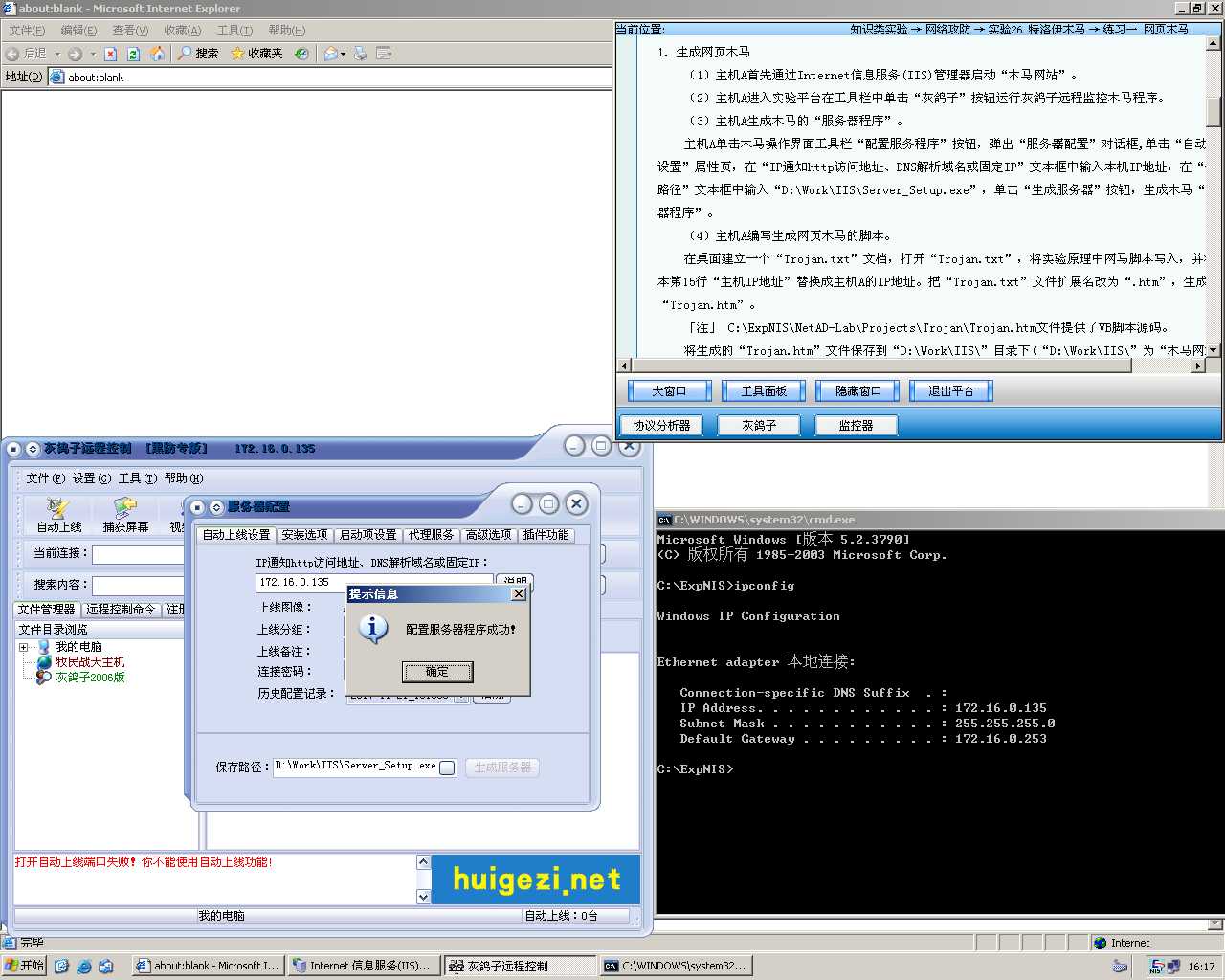Open IE Search (搜索) toolbar button
Image resolution: width=1225 pixels, height=980 pixels.
(198, 54)
